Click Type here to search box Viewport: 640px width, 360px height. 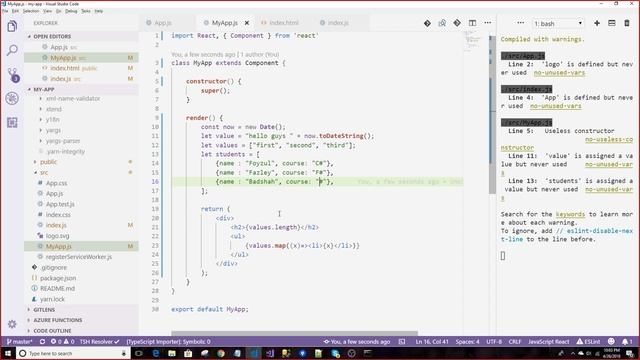click(x=73, y=353)
